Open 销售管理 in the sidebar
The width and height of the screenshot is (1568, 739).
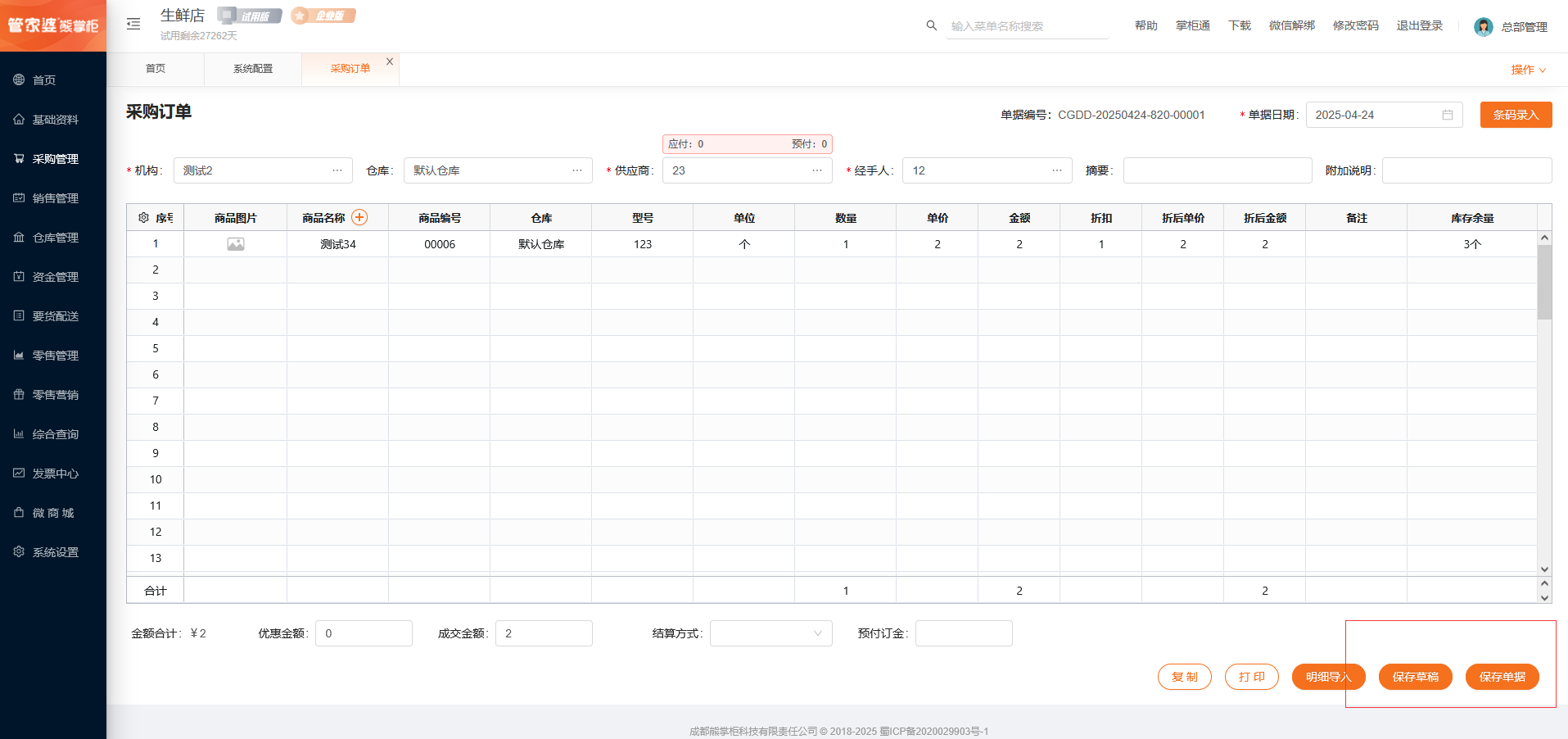click(x=53, y=198)
